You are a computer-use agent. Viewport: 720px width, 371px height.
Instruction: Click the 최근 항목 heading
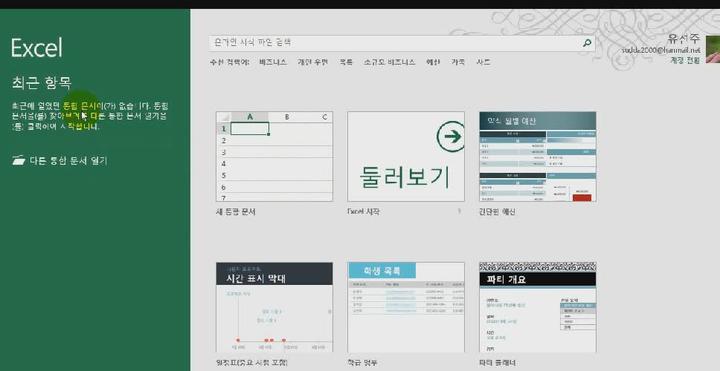[42, 83]
